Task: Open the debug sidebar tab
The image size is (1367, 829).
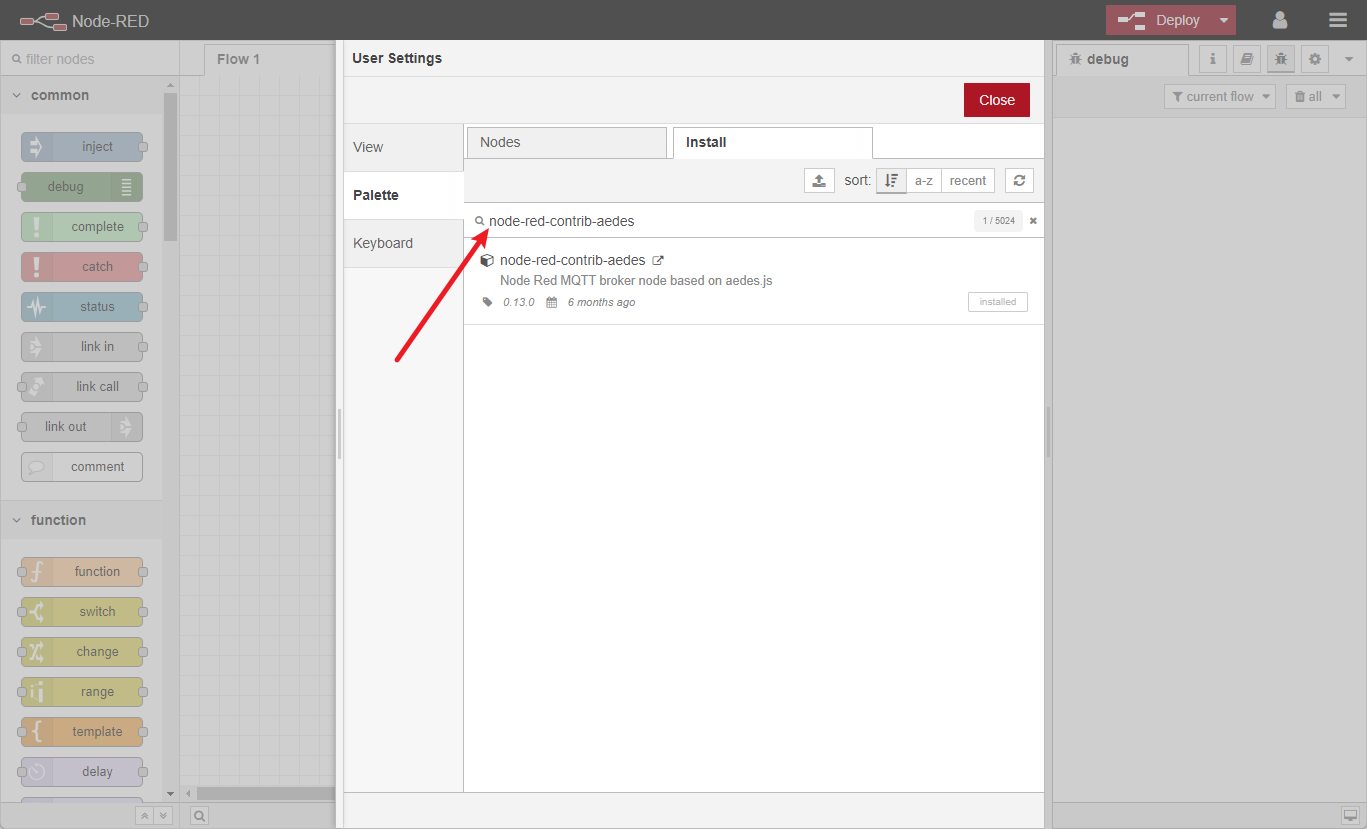Action: [x=1122, y=59]
